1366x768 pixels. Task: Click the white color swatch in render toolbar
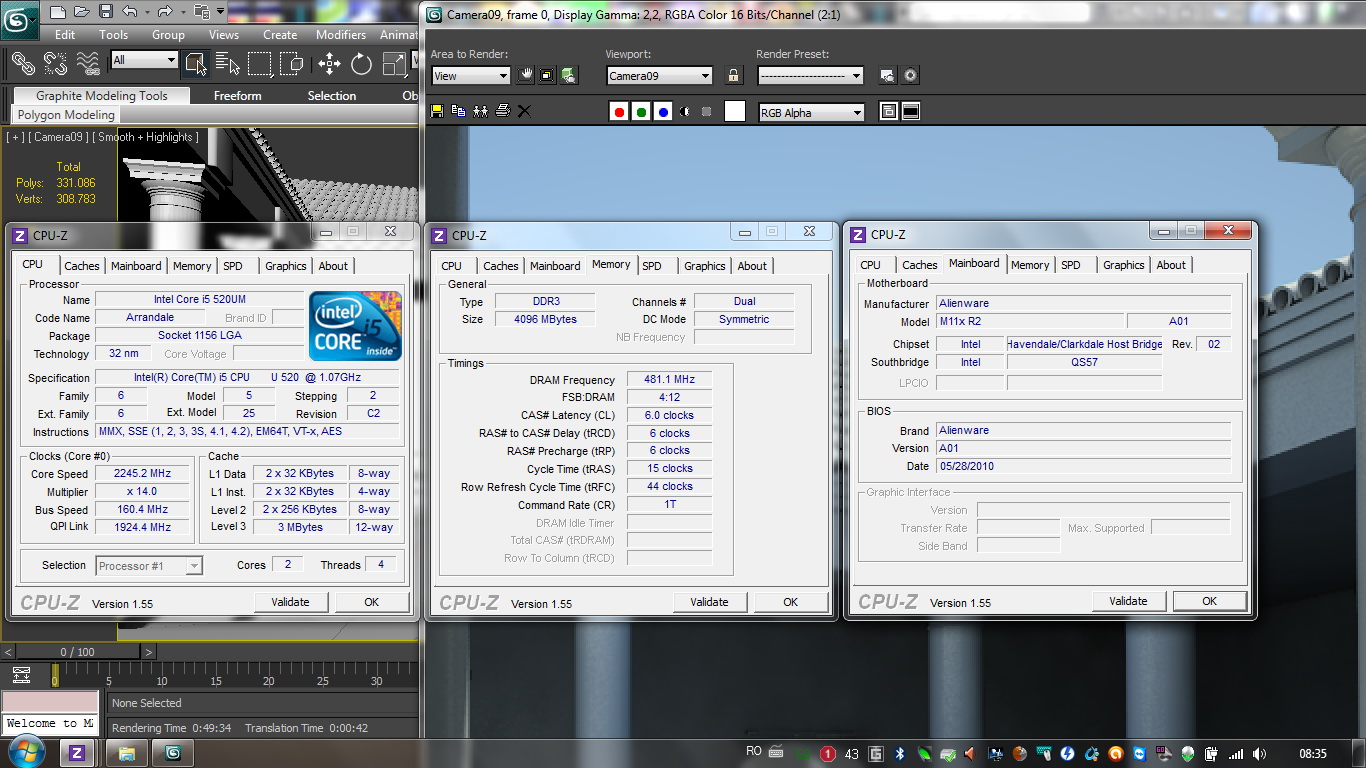pos(735,112)
